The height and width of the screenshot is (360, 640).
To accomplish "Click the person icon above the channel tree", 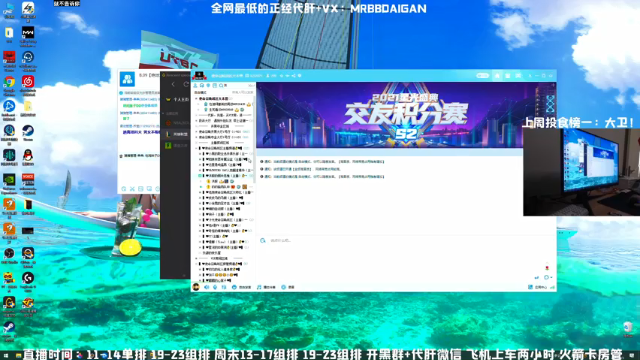I will tap(196, 86).
